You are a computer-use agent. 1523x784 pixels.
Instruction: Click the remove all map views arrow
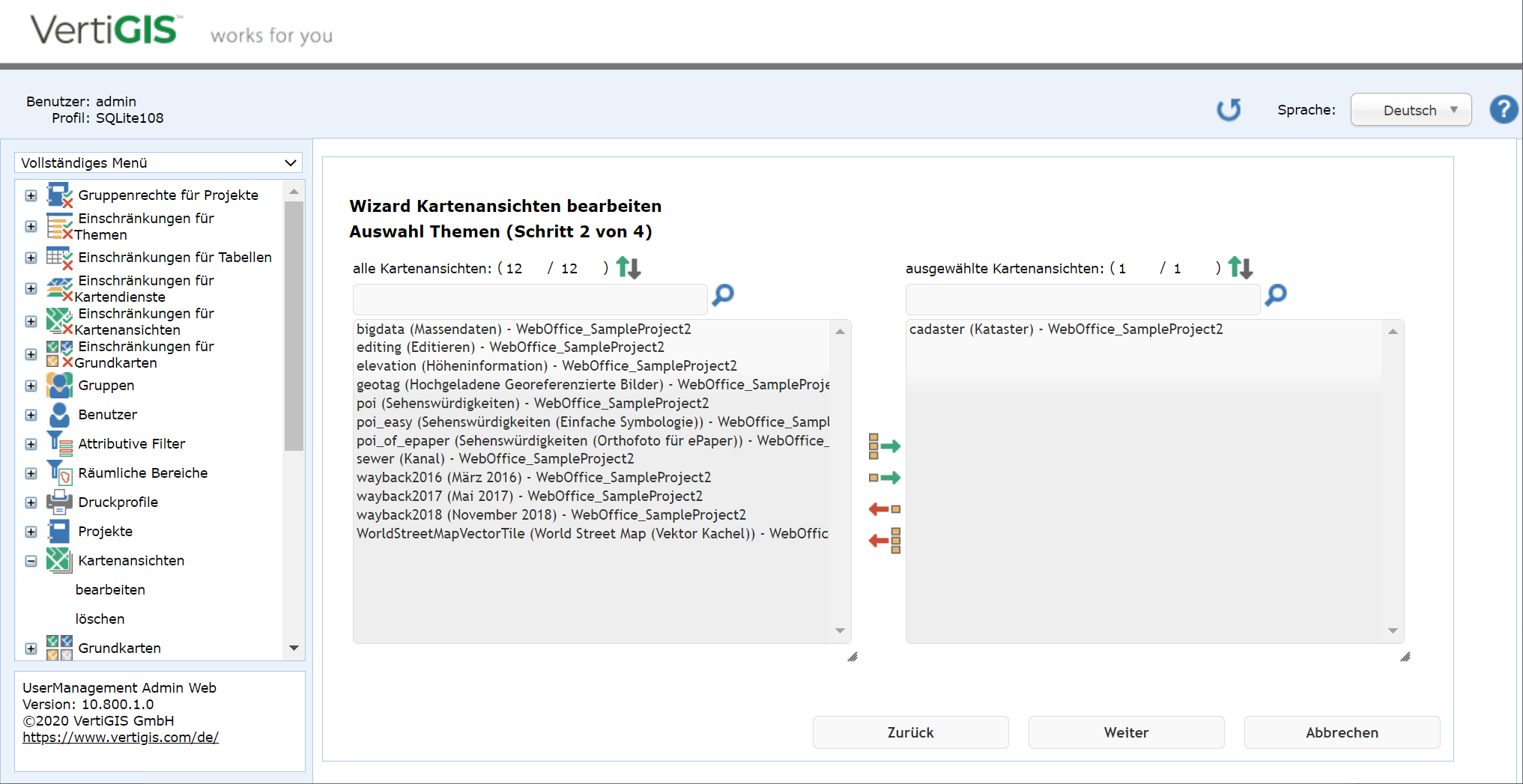[x=884, y=541]
